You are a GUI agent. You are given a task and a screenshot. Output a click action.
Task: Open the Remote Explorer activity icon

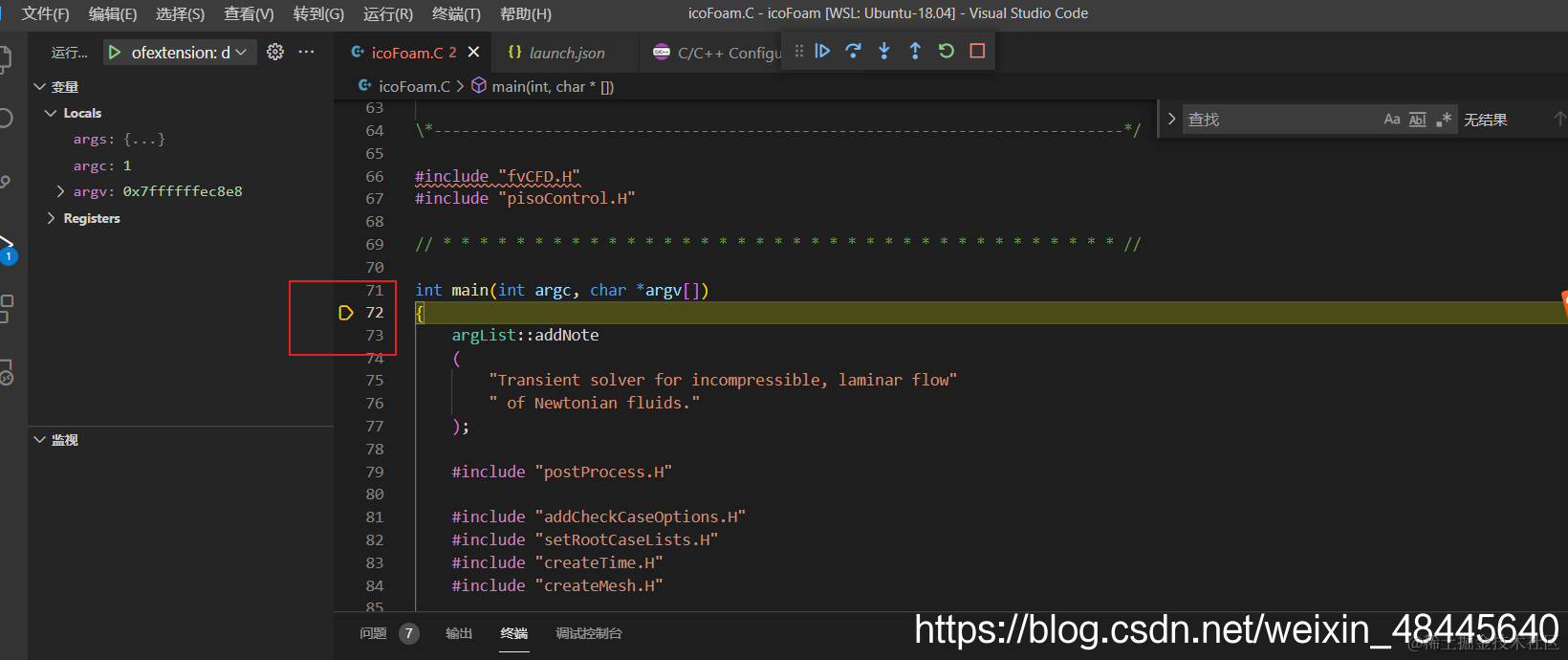pyautogui.click(x=6, y=372)
